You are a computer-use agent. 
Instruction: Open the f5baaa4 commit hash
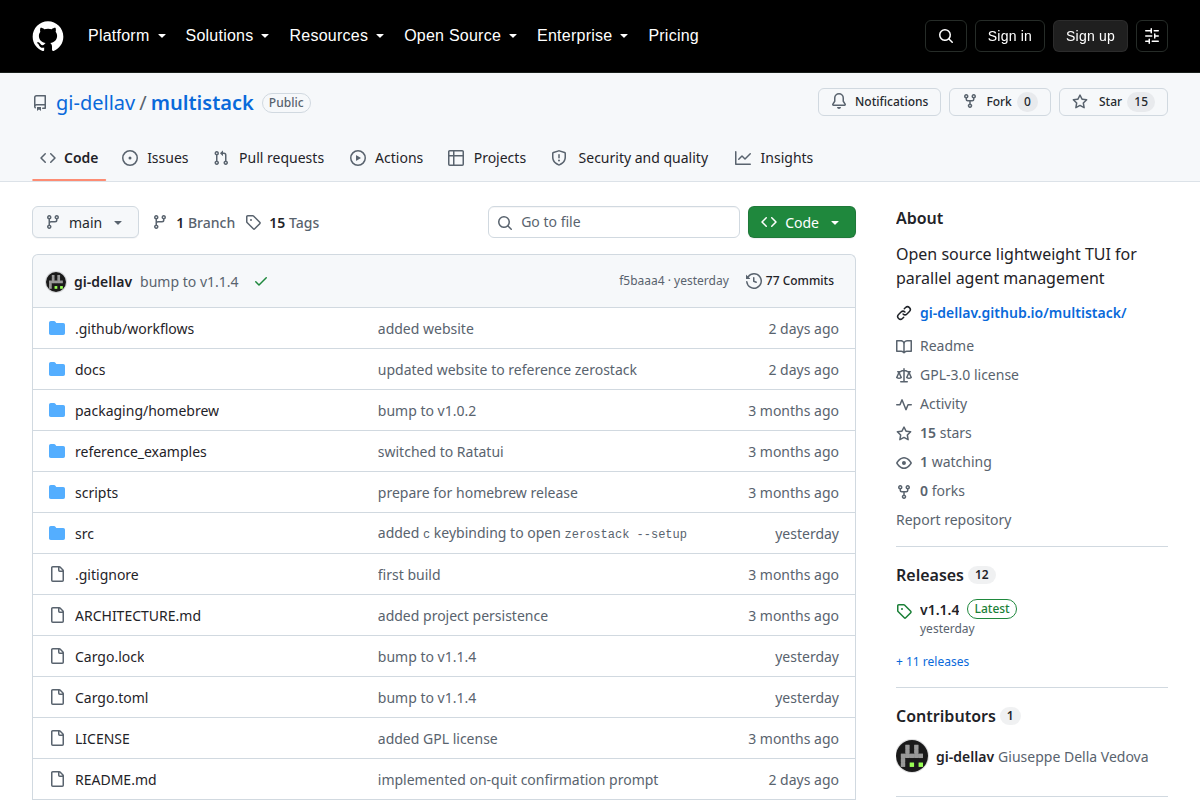642,281
